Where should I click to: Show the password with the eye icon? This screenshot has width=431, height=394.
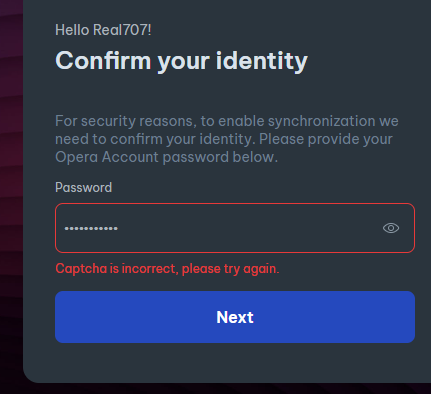pos(391,228)
